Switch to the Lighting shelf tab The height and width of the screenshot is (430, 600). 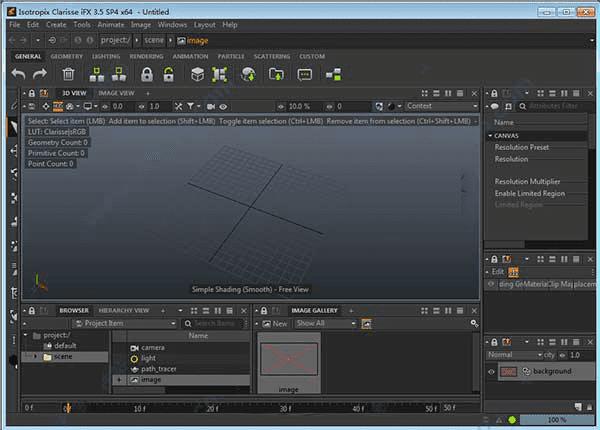click(x=105, y=56)
